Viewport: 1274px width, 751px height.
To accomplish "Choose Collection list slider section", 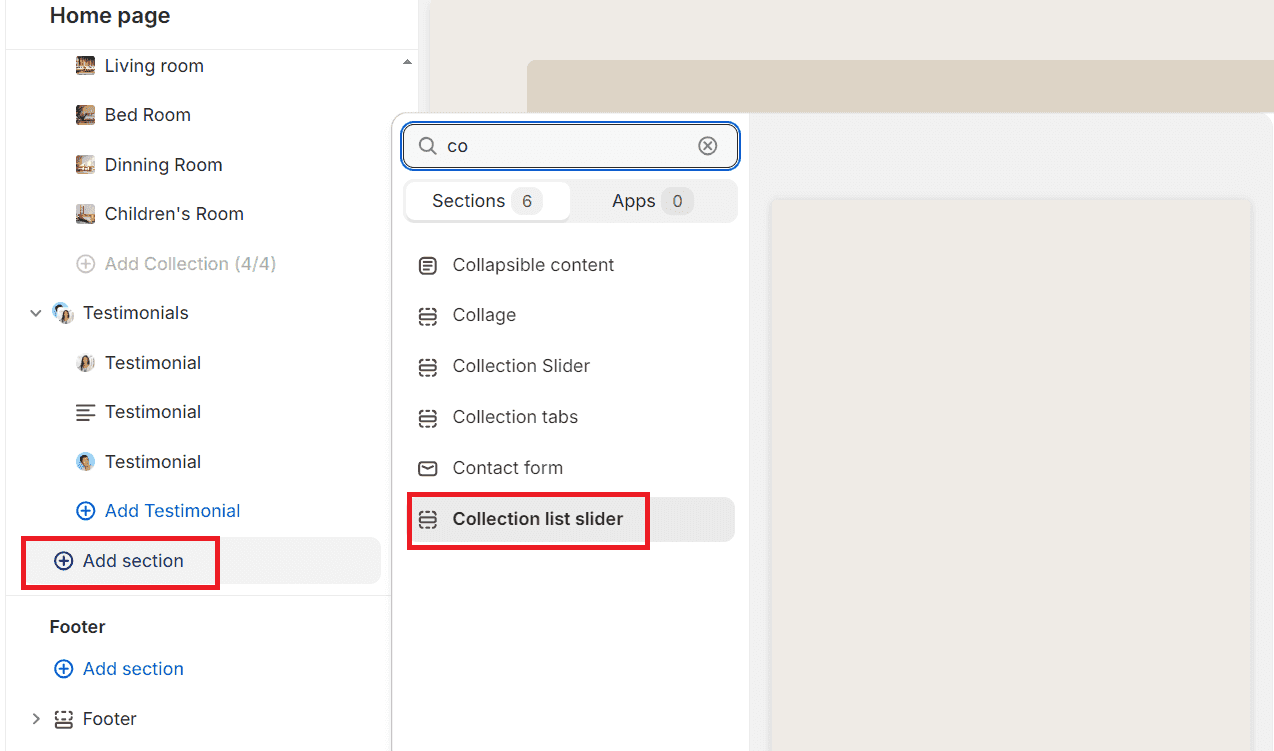I will pyautogui.click(x=537, y=519).
